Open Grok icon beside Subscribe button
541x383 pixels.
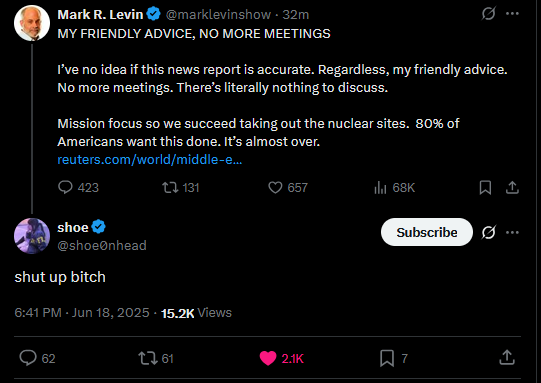(x=489, y=232)
